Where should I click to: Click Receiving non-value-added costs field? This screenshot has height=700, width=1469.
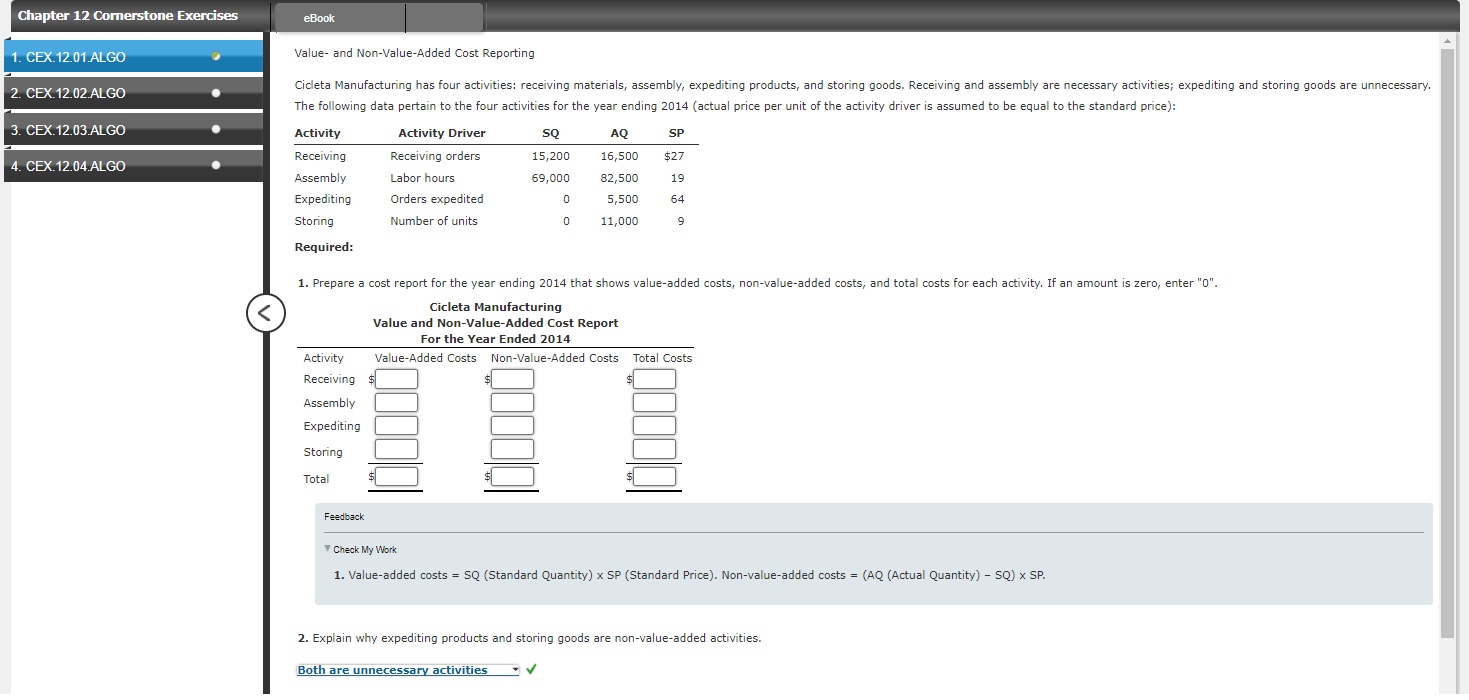512,379
